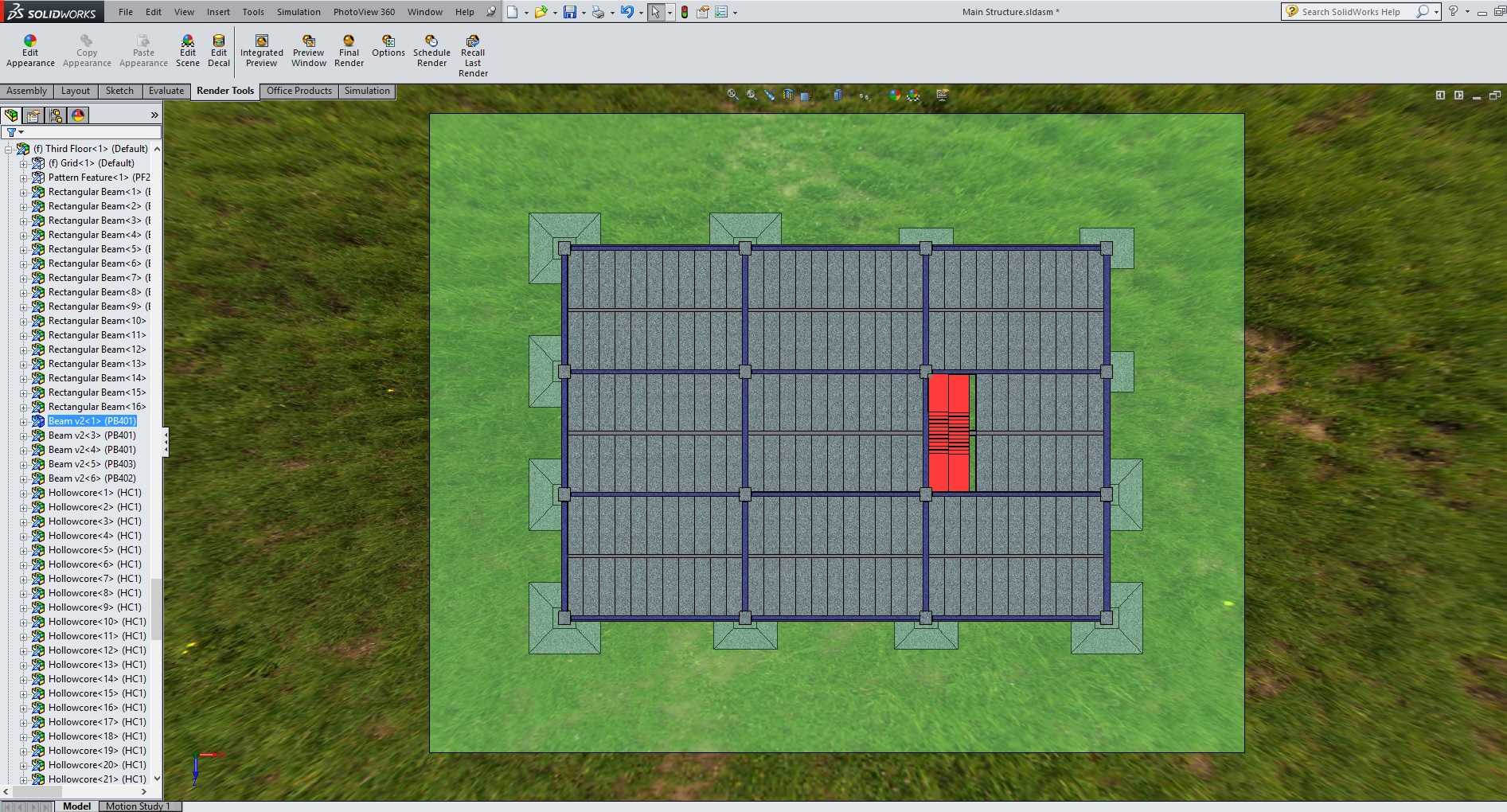Click the red staircase in the model
This screenshot has height=812, width=1507.
949,432
